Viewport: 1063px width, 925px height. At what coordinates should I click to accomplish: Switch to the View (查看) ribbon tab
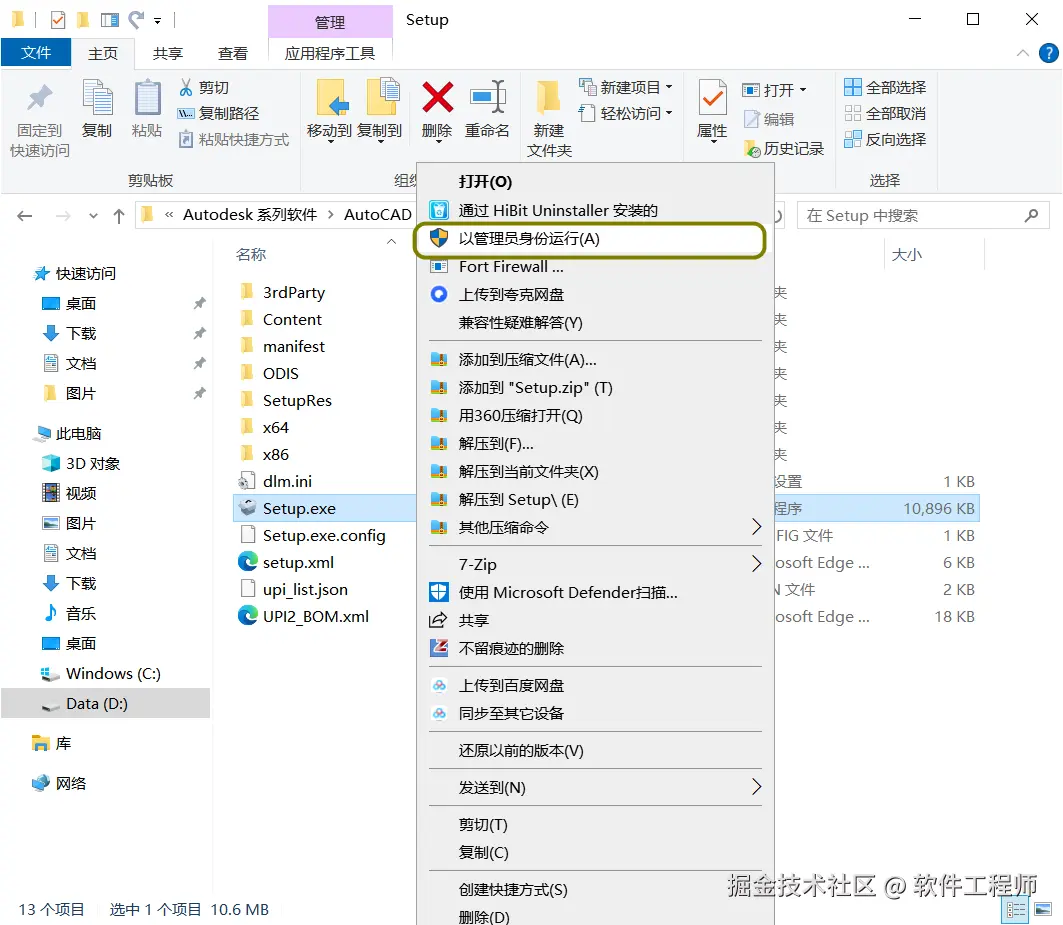pos(233,53)
